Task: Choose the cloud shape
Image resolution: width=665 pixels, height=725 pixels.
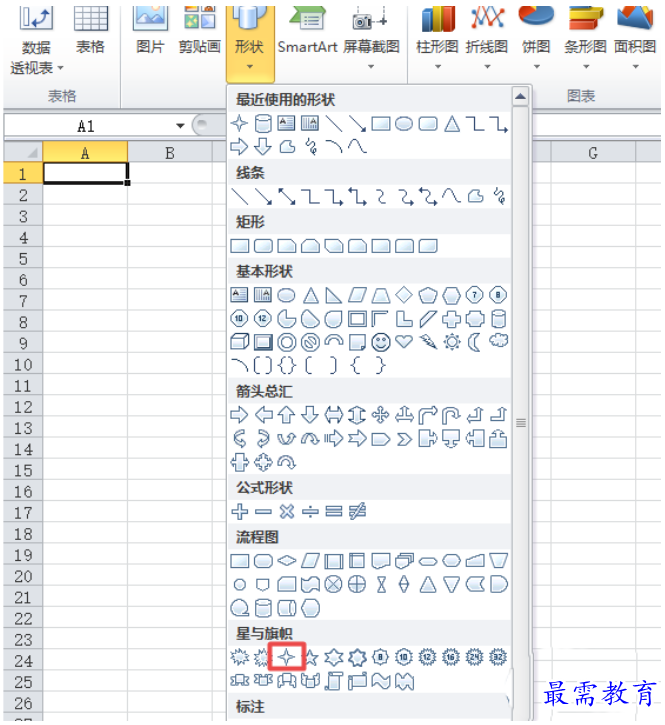Action: (499, 341)
